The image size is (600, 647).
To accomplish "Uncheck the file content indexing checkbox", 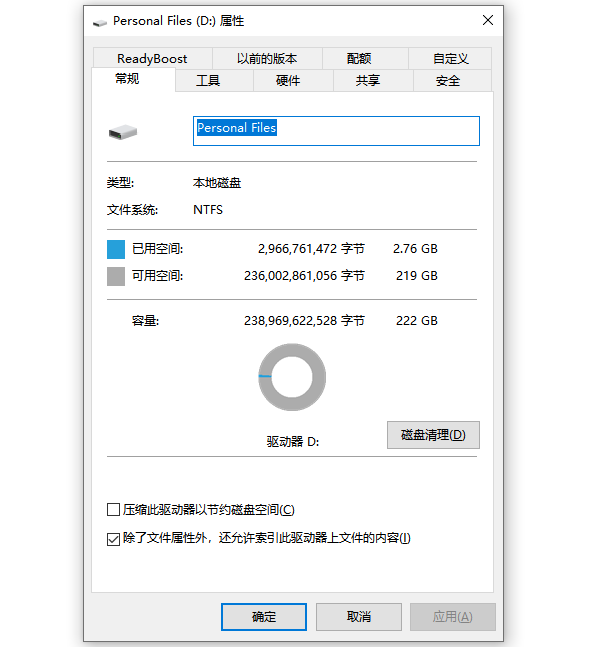I will coord(113,538).
